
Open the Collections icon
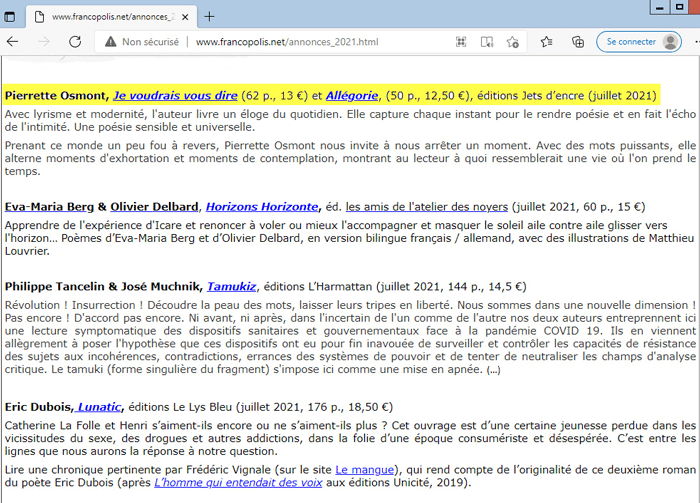click(578, 42)
